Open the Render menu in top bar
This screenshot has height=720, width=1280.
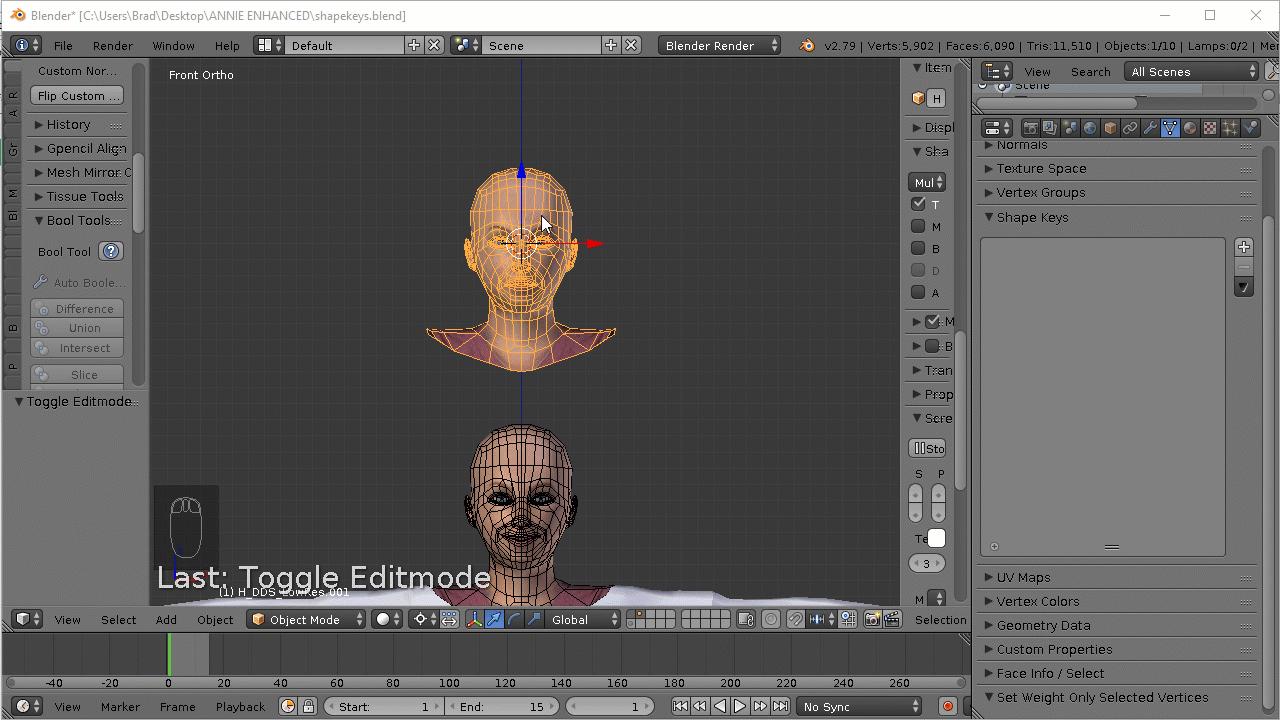(x=113, y=46)
